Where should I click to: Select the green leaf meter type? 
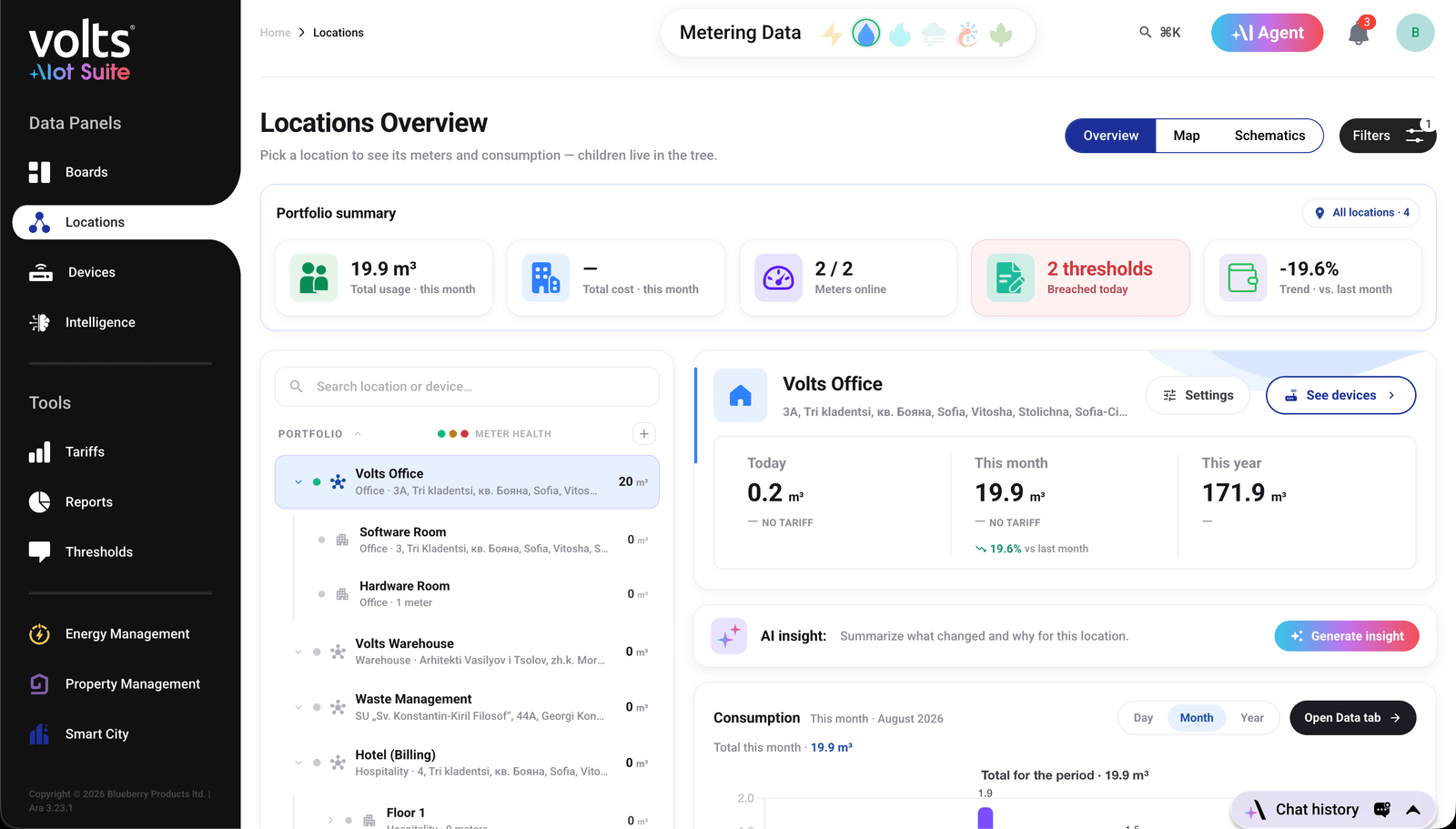(x=1001, y=34)
